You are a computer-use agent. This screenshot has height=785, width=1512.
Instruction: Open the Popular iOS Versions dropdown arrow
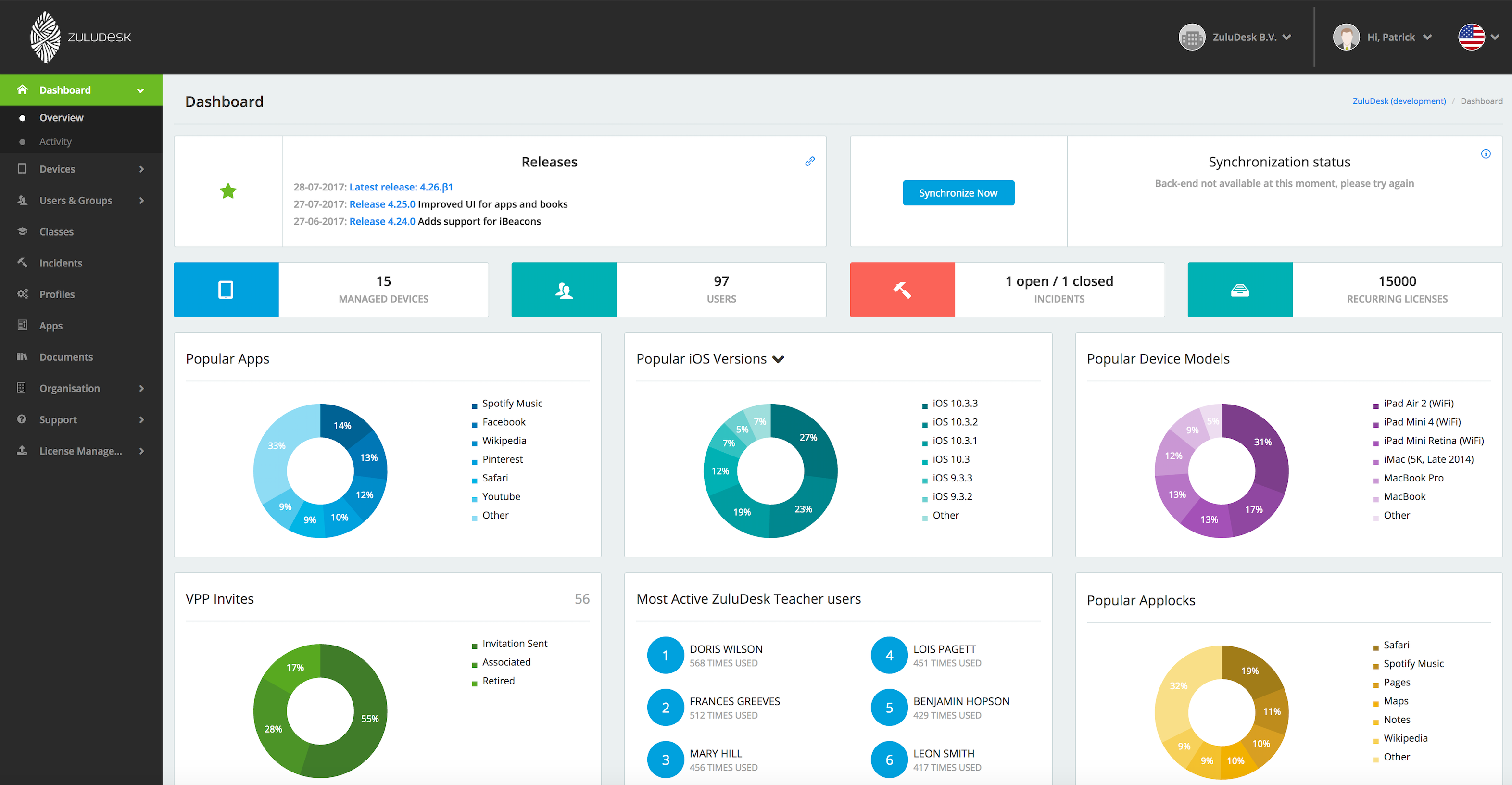[778, 359]
